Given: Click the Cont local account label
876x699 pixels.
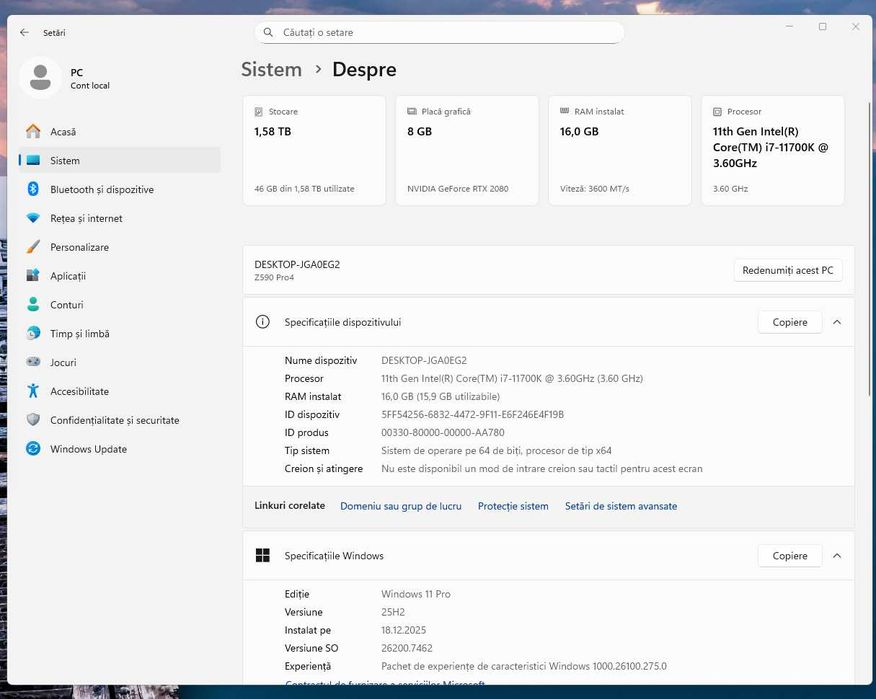Looking at the screenshot, I should 90,85.
